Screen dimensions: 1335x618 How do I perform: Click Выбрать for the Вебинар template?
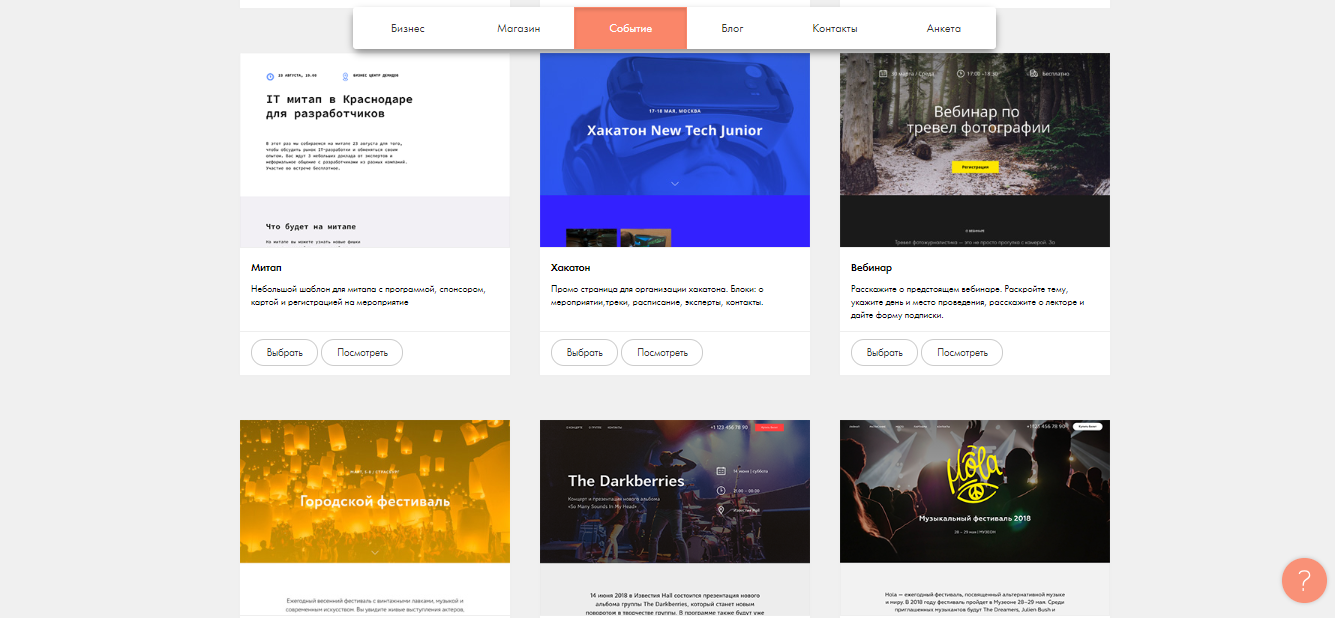point(884,352)
